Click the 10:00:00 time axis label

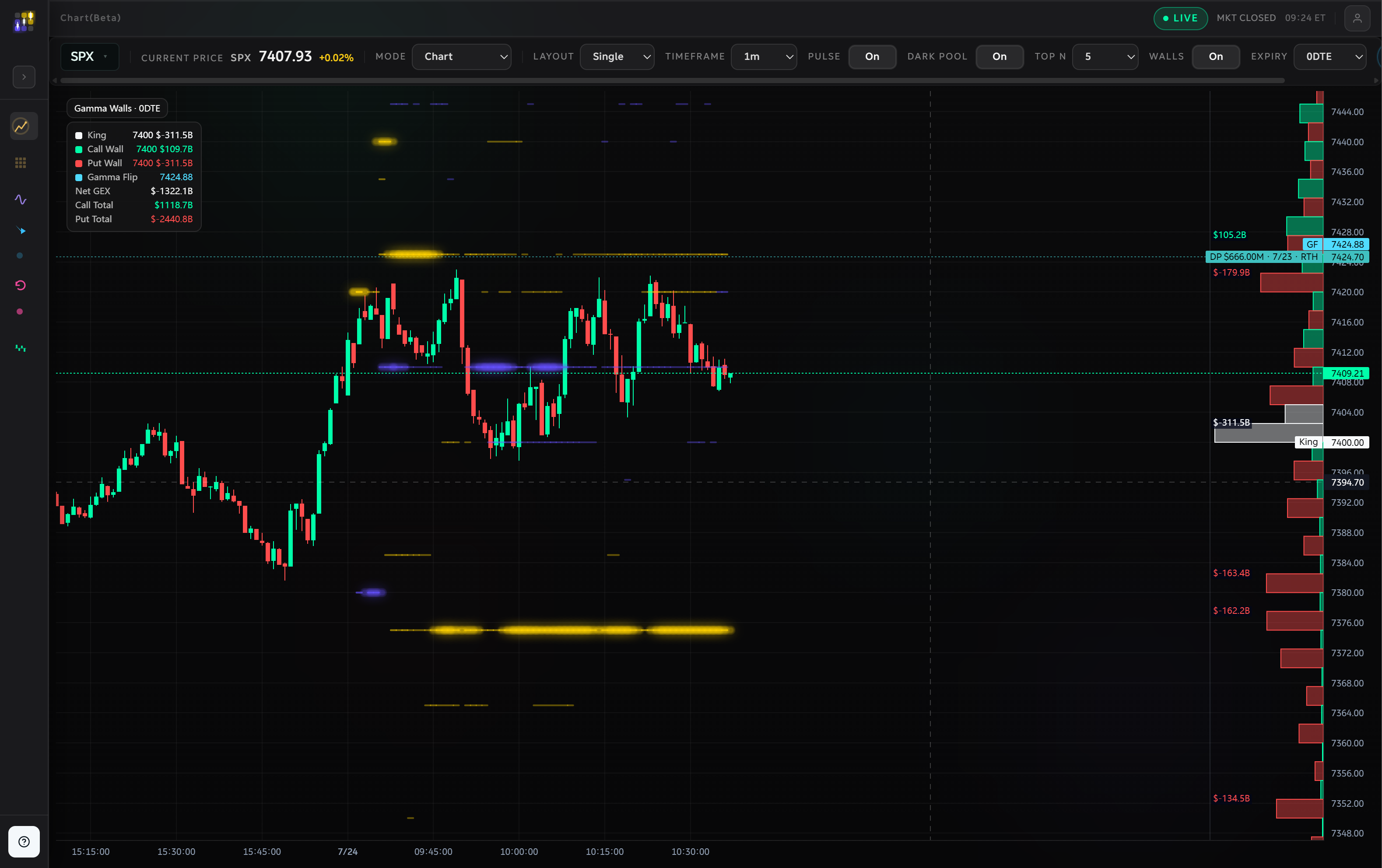[x=519, y=851]
